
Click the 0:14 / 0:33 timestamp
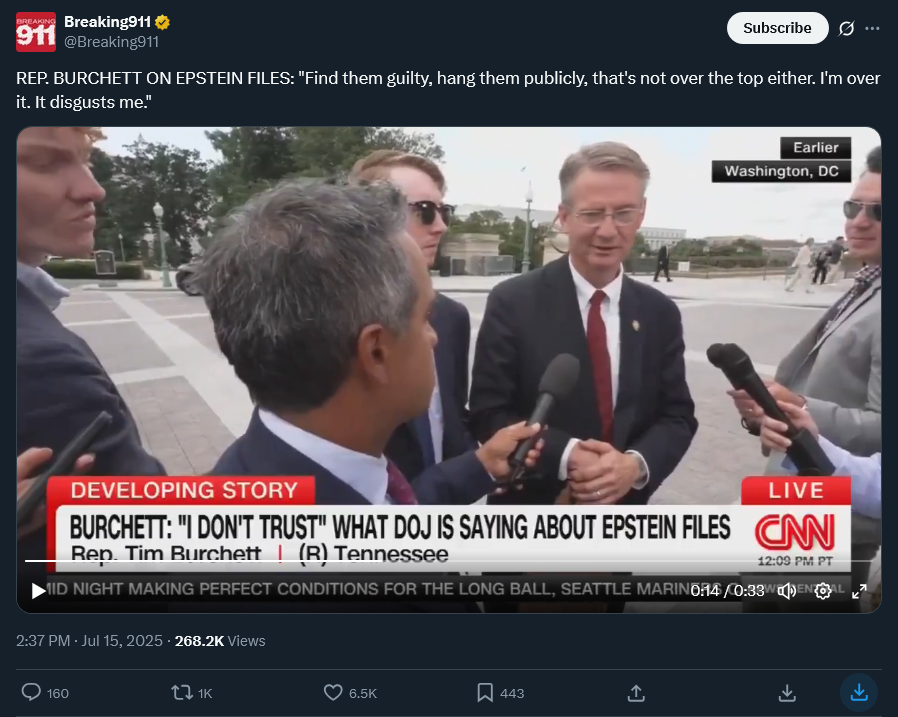[727, 590]
